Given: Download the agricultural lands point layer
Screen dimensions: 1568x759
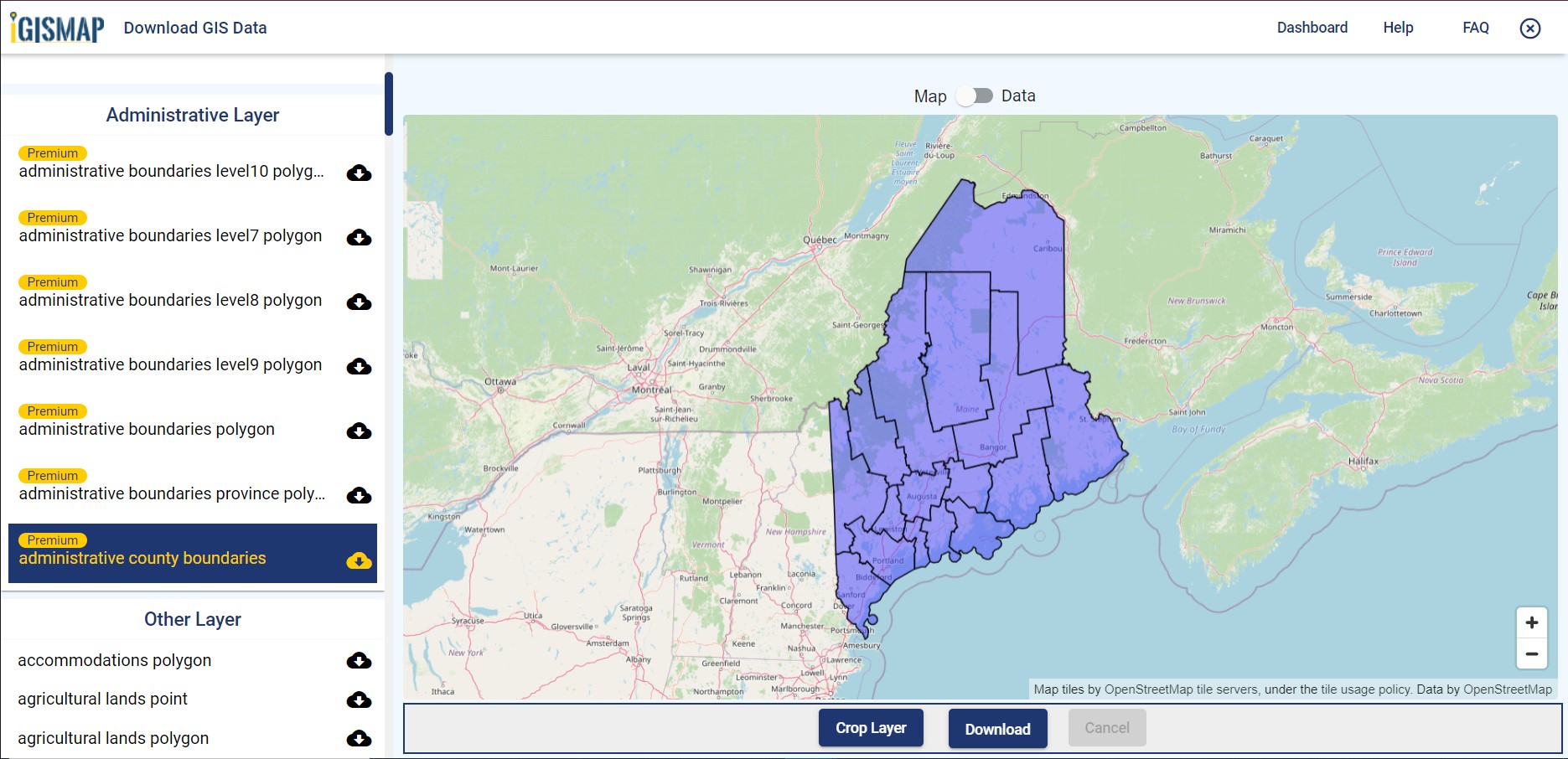Looking at the screenshot, I should pyautogui.click(x=358, y=700).
